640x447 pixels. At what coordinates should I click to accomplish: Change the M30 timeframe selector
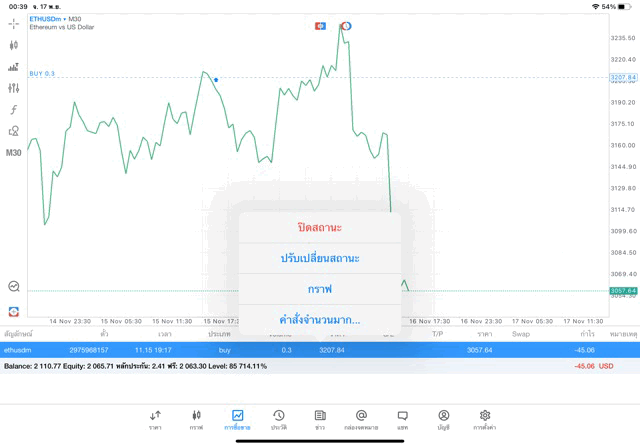click(14, 153)
